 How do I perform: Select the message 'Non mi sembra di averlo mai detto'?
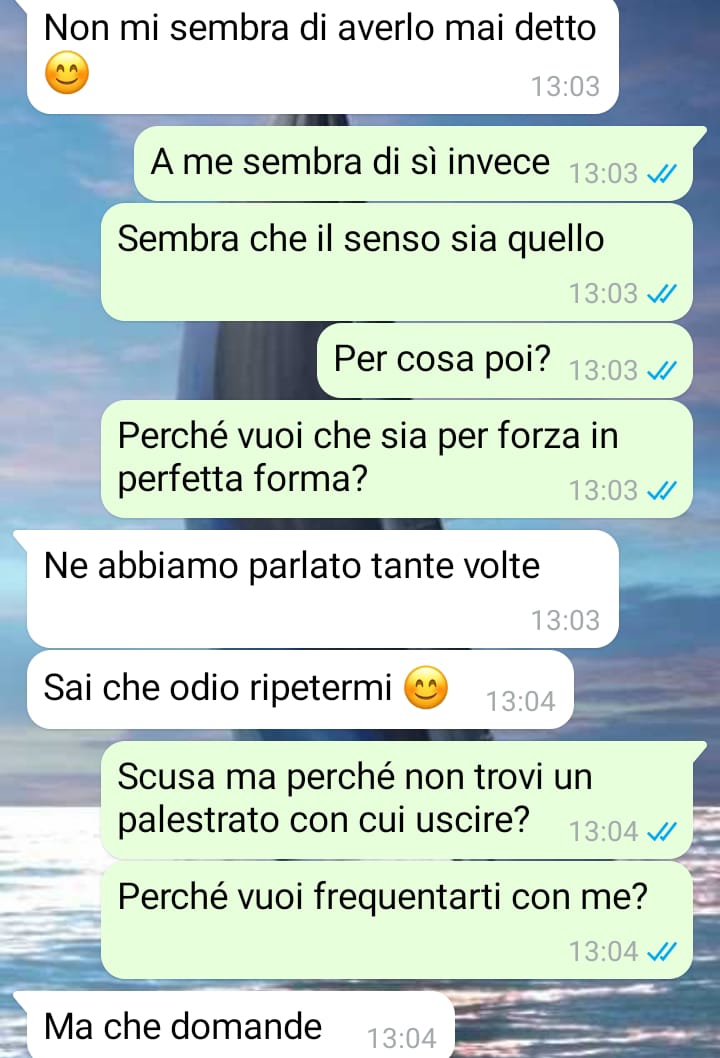323,56
